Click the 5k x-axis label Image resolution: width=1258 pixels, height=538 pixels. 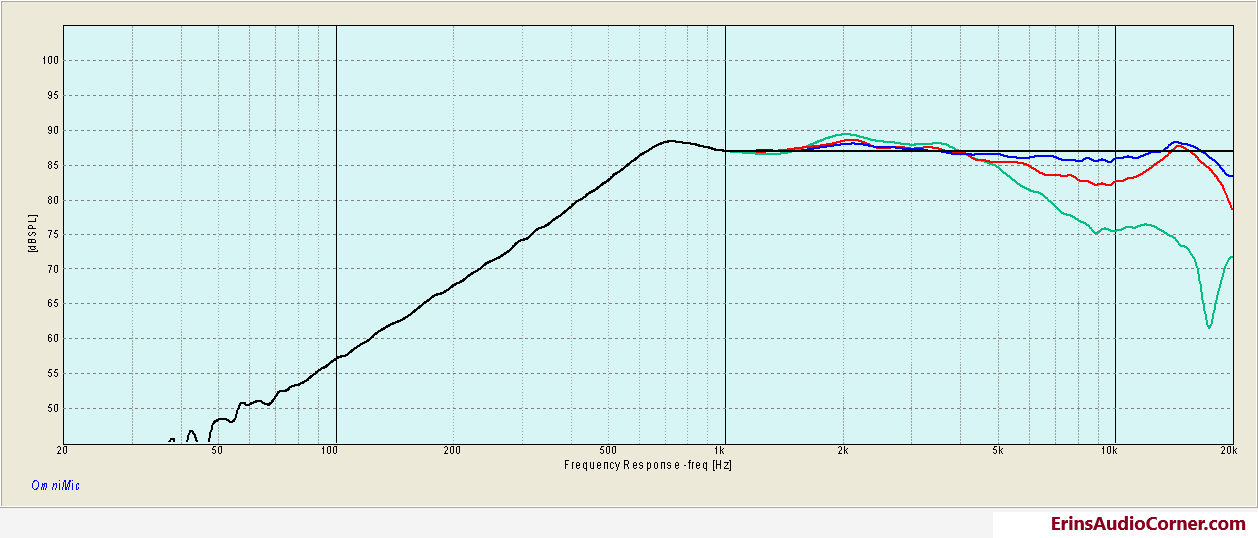997,451
